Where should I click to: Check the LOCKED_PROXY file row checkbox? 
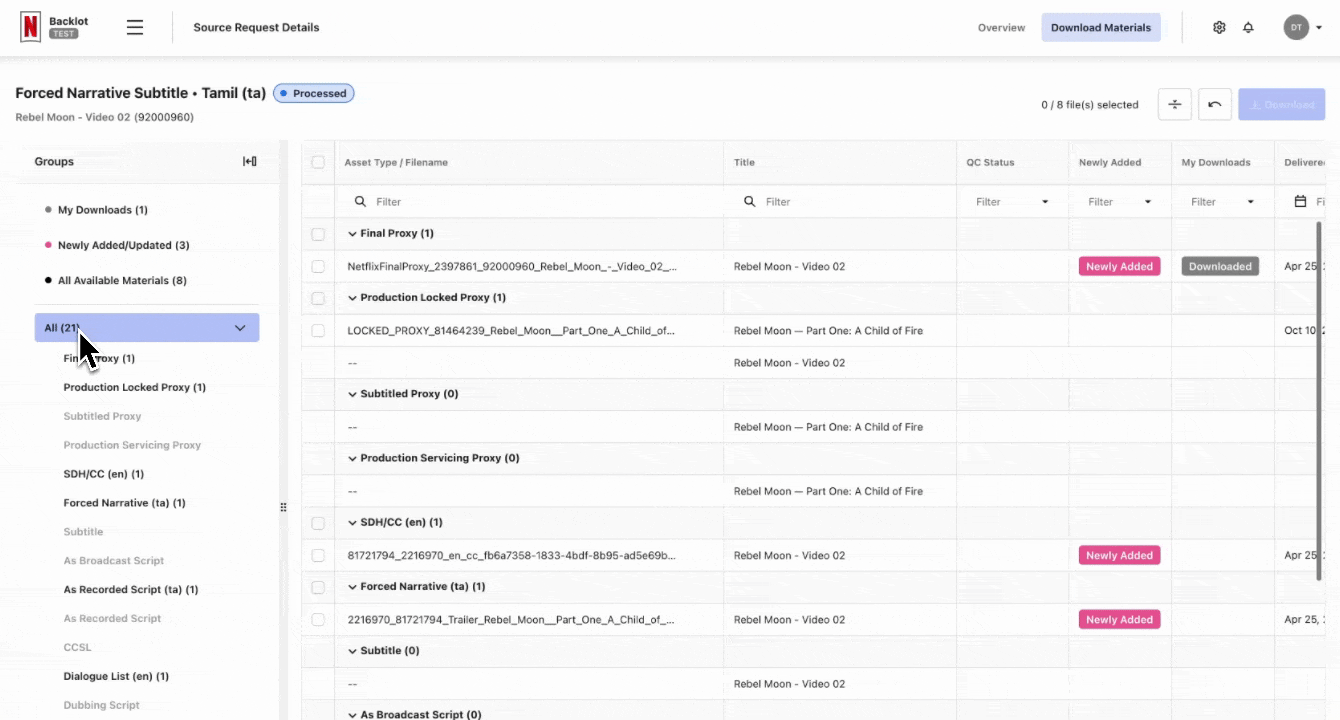coord(318,331)
